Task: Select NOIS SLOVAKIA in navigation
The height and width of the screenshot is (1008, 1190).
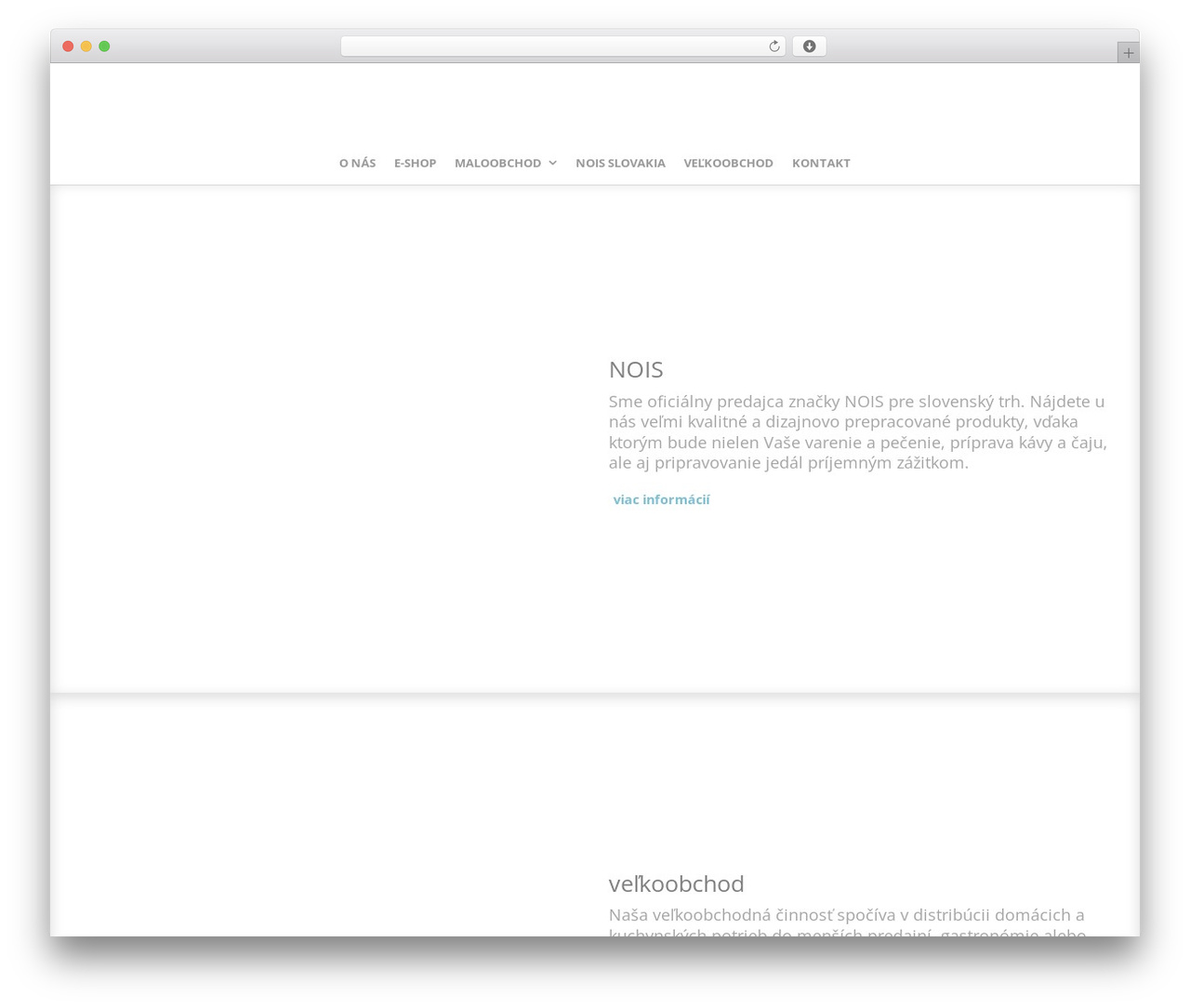Action: point(620,163)
